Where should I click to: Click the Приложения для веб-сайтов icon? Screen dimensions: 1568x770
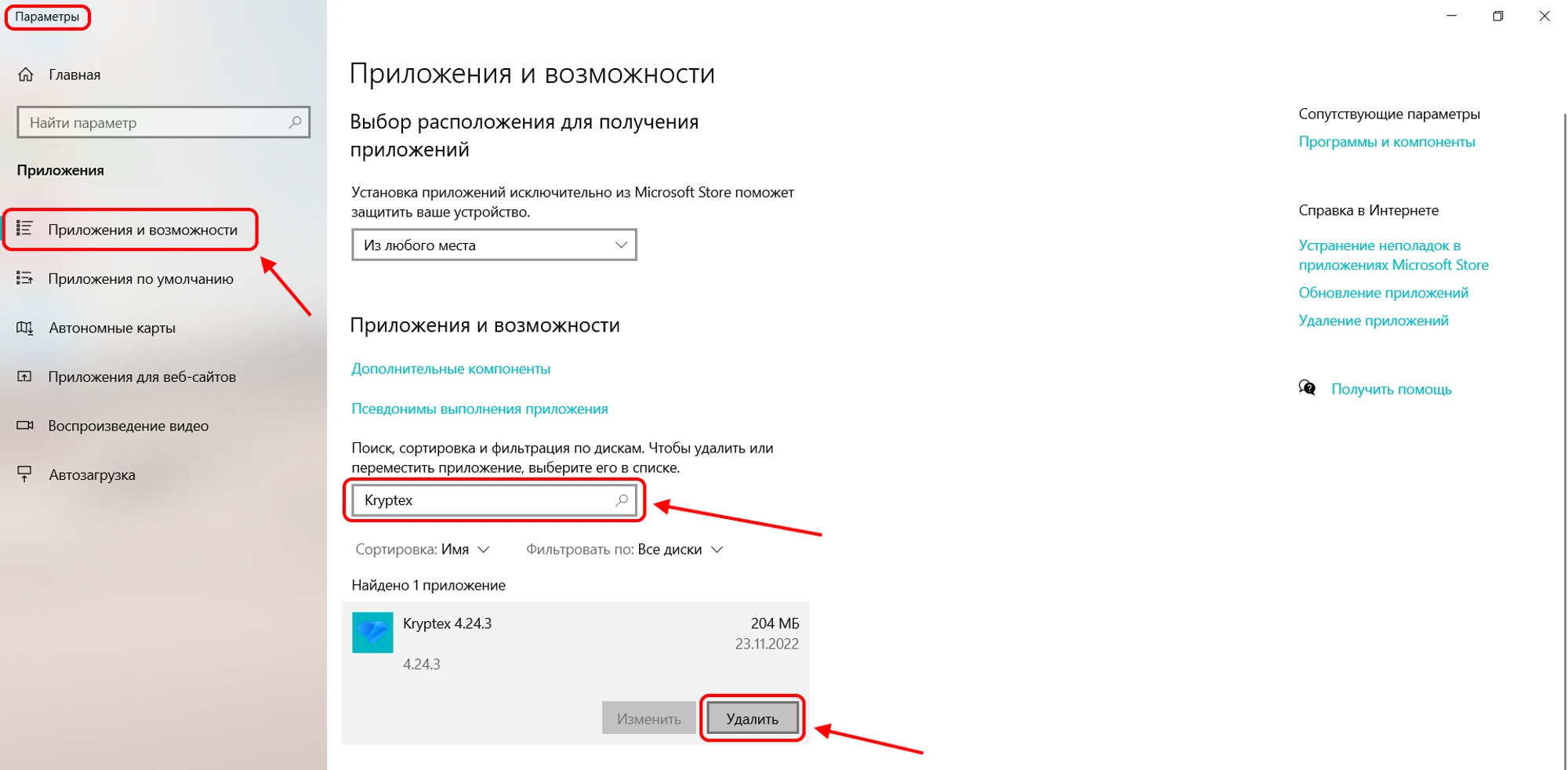pos(25,377)
